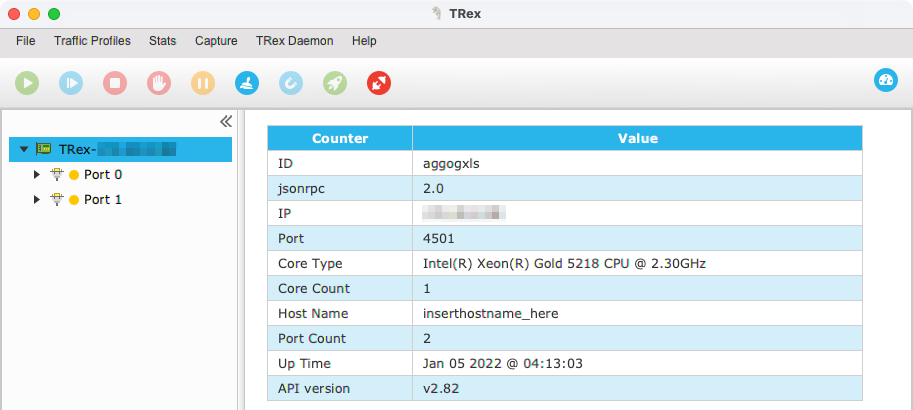Click the blurred IP value cell

pyautogui.click(x=638, y=213)
